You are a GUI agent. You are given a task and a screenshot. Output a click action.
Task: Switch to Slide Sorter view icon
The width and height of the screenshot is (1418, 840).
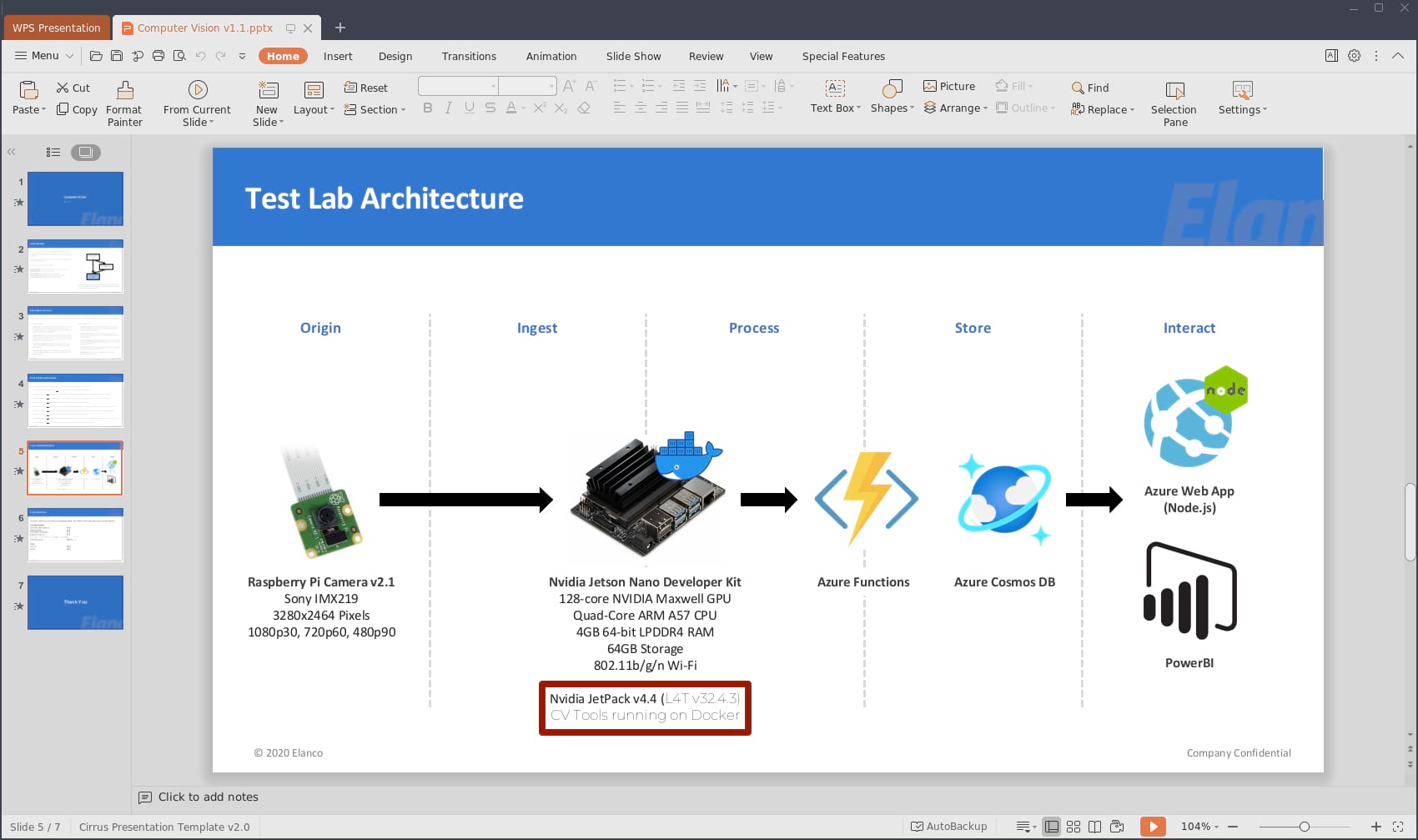(1074, 827)
